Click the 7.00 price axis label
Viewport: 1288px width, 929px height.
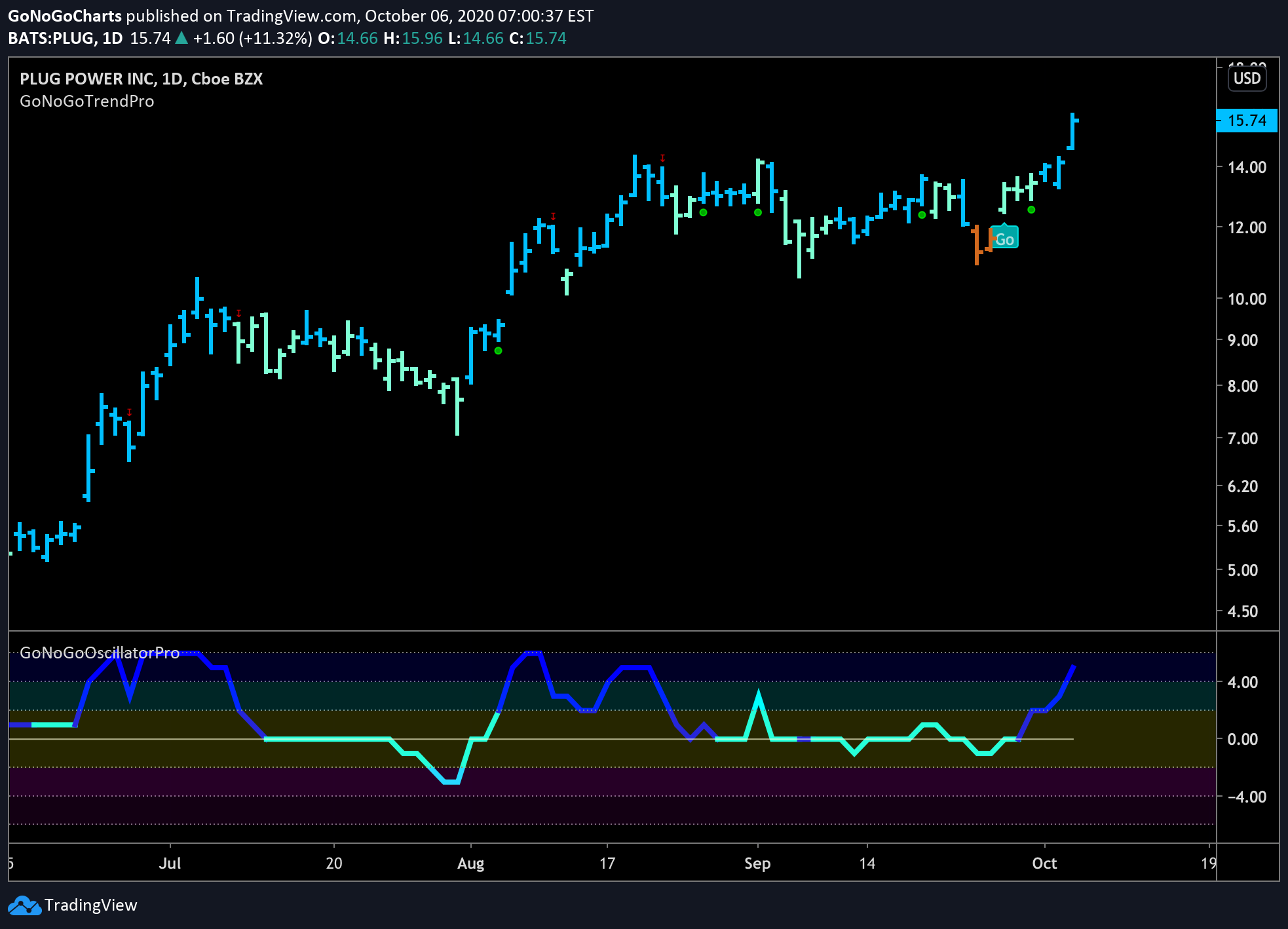pyautogui.click(x=1243, y=438)
